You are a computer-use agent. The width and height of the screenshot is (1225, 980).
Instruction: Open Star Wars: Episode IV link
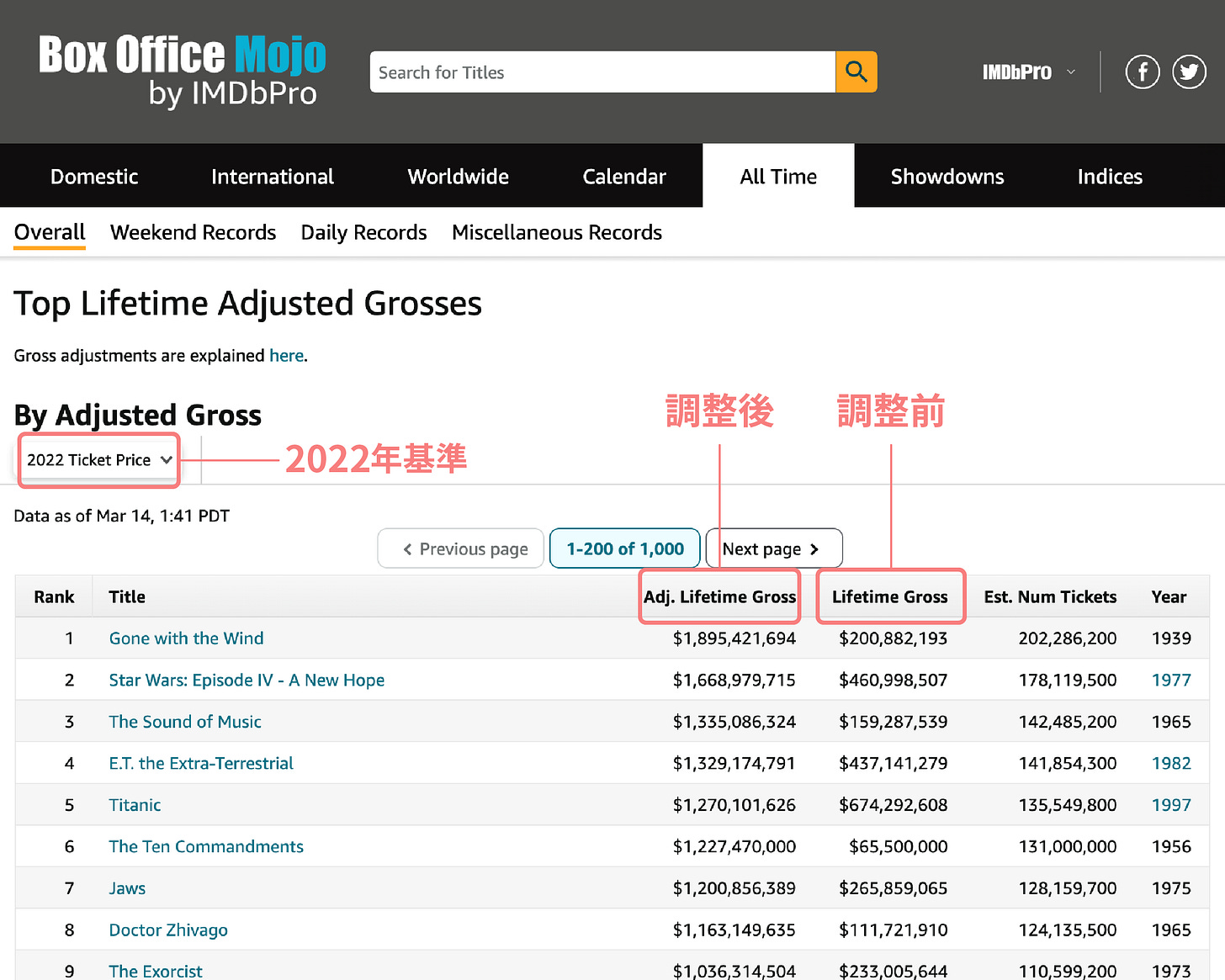click(x=247, y=681)
